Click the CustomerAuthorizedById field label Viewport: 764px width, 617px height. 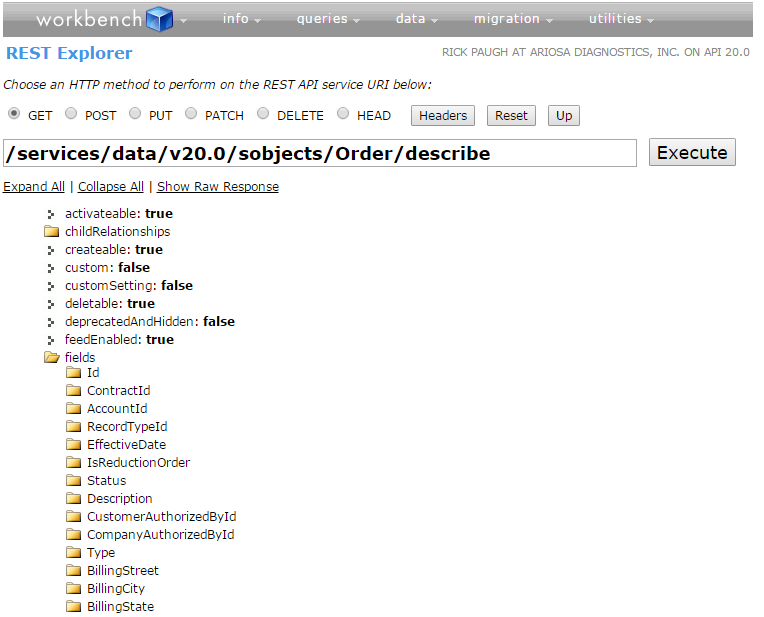(x=162, y=517)
